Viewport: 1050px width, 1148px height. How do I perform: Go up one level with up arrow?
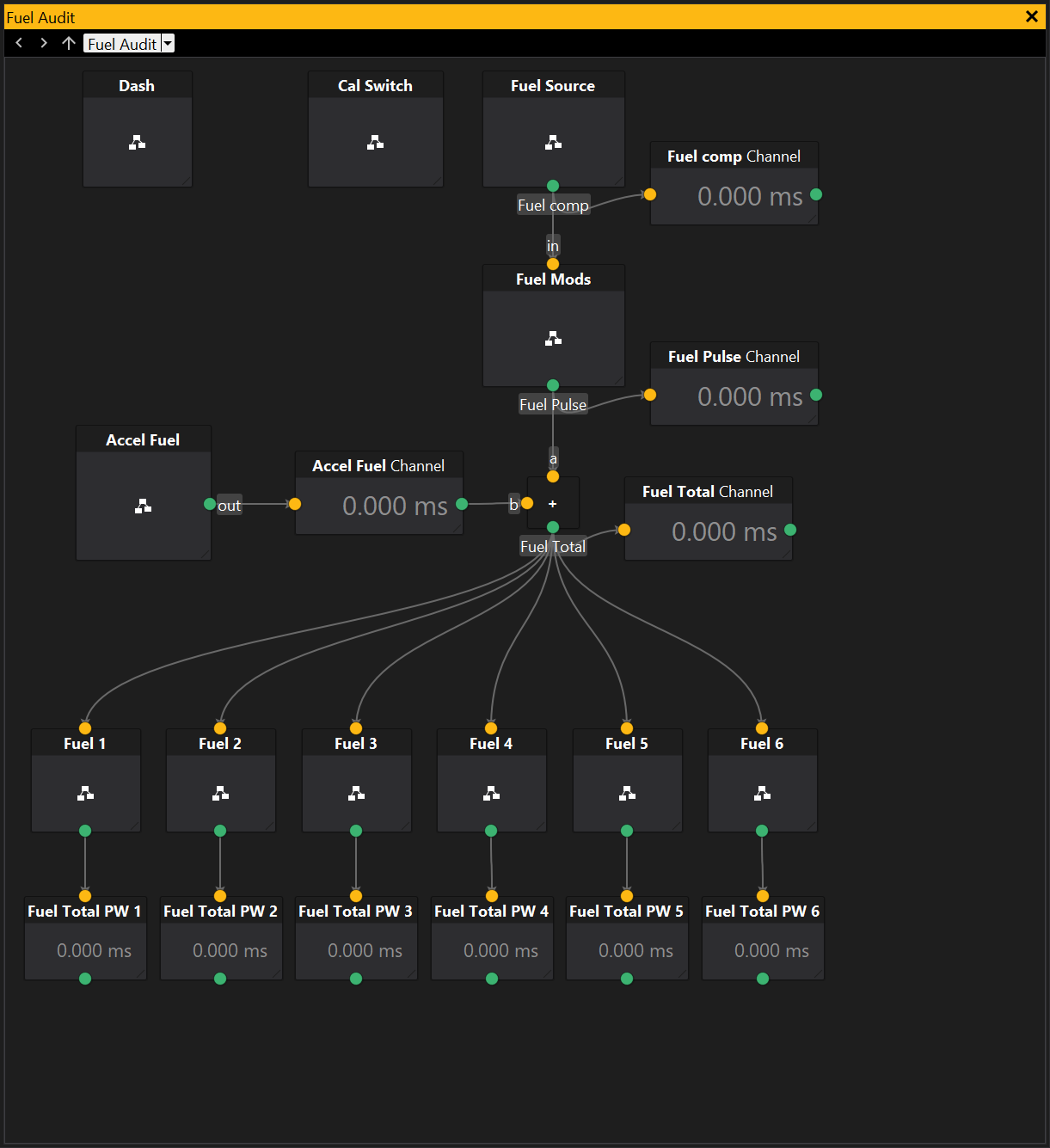(x=69, y=43)
